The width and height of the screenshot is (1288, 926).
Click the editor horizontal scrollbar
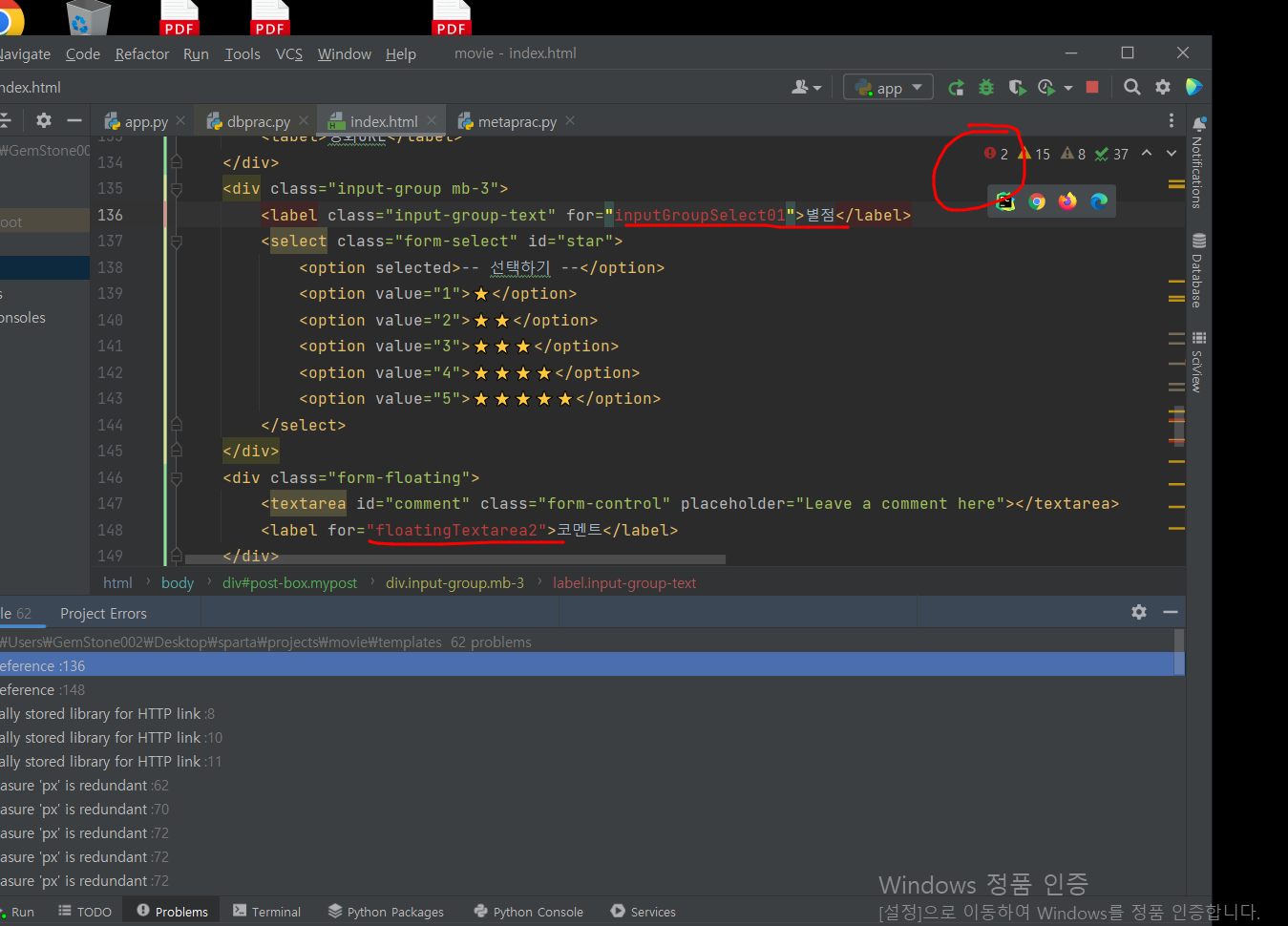click(455, 559)
